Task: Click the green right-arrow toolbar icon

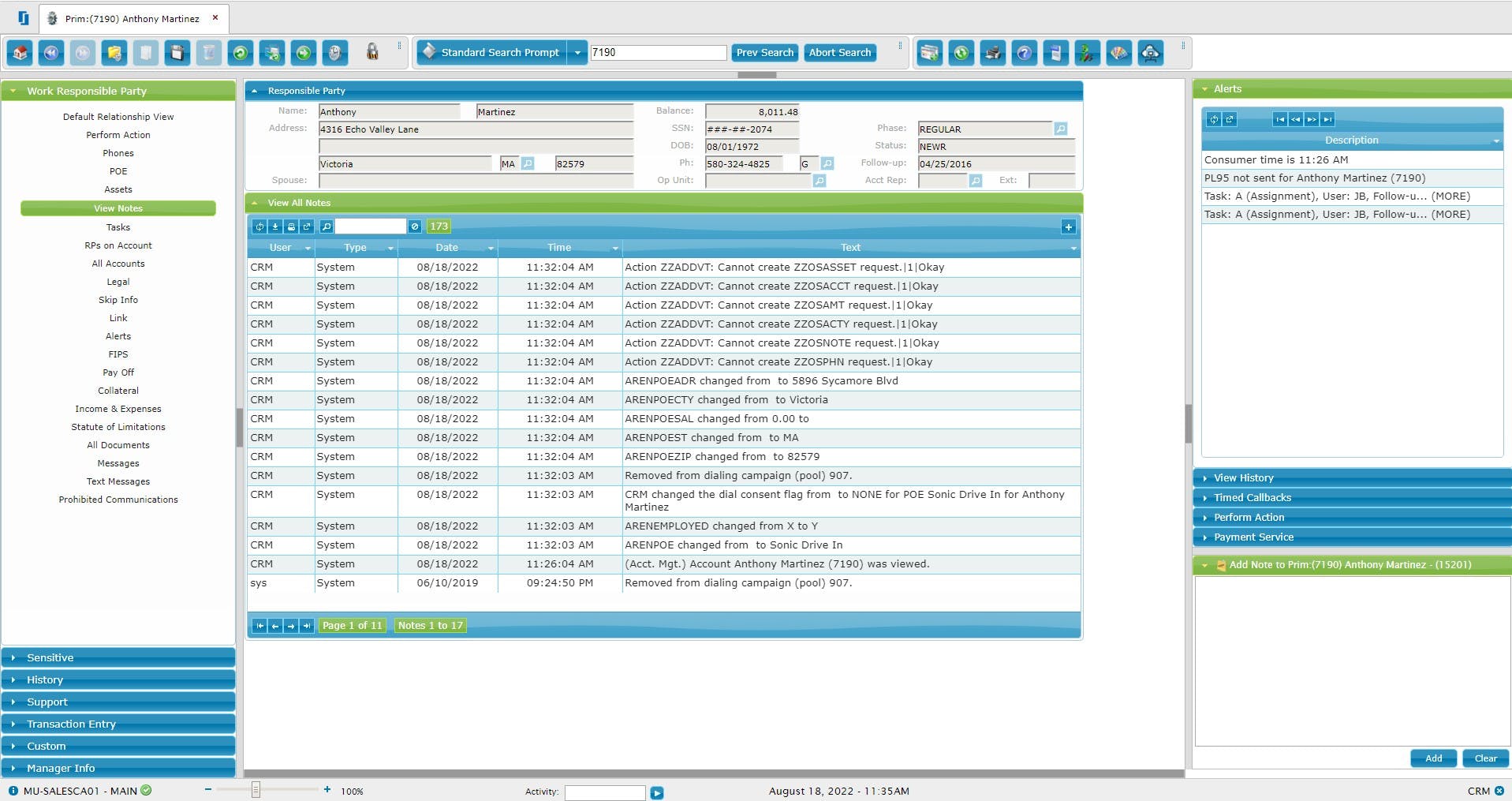Action: (x=304, y=53)
